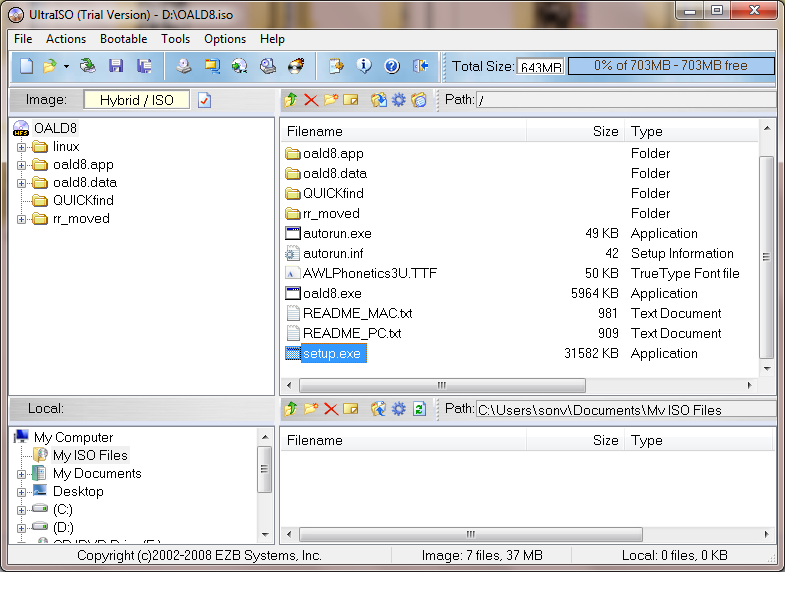Image resolution: width=785 pixels, height=596 pixels.
Task: Sort Local files by Size column header
Action: (575, 441)
